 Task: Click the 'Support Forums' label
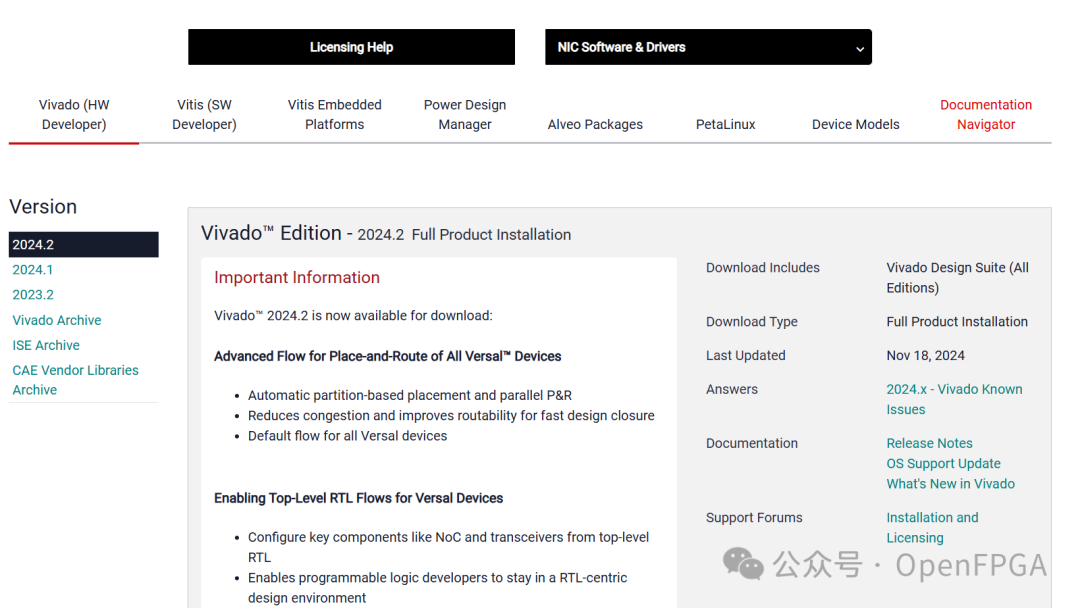754,517
